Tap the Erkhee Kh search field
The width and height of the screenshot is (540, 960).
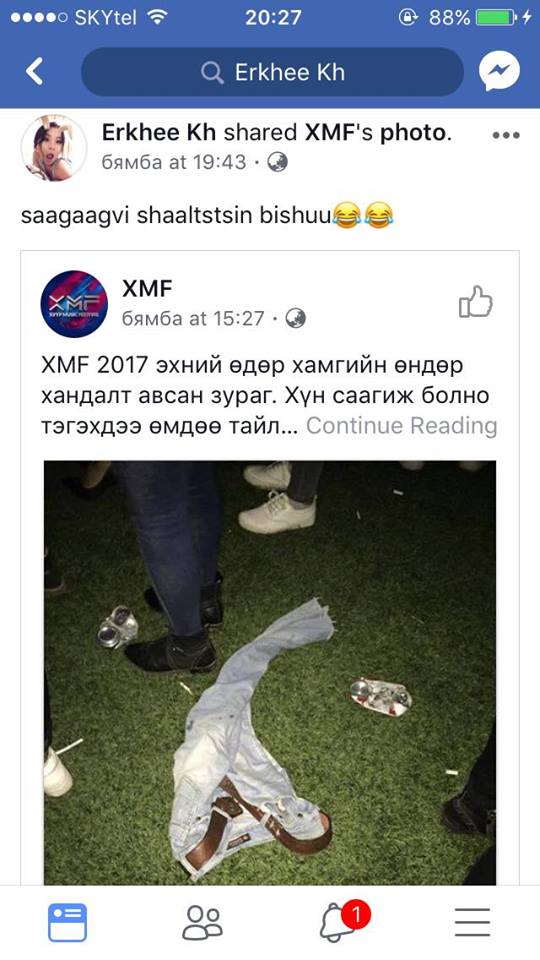pos(272,72)
